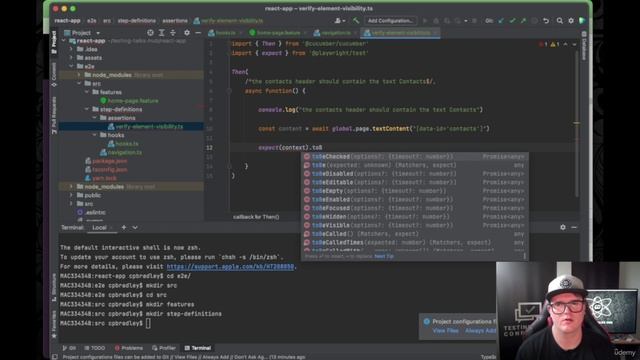Screen dimensions: 640x360
Task: Click Commit vertical sidebar tab
Action: [x=54, y=74]
